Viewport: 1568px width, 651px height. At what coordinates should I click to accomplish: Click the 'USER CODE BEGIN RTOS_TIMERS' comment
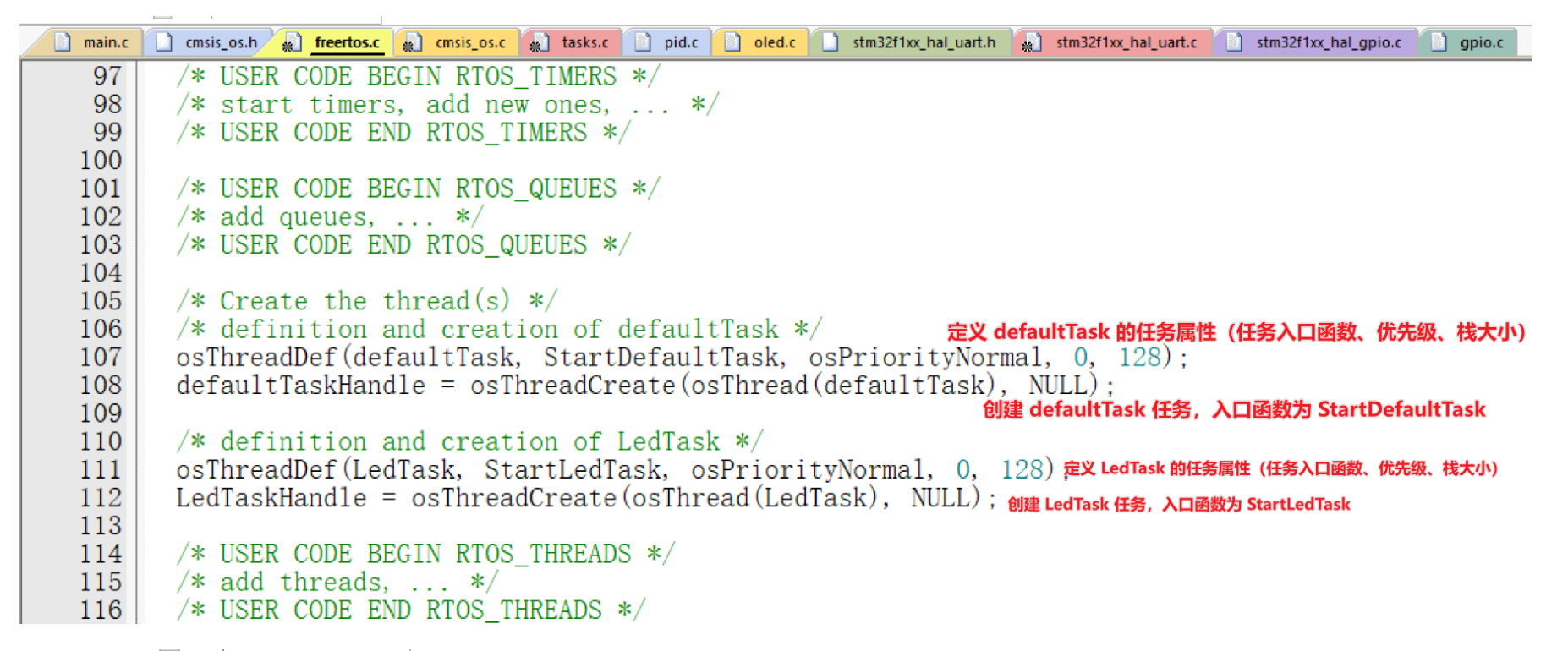[x=418, y=76]
